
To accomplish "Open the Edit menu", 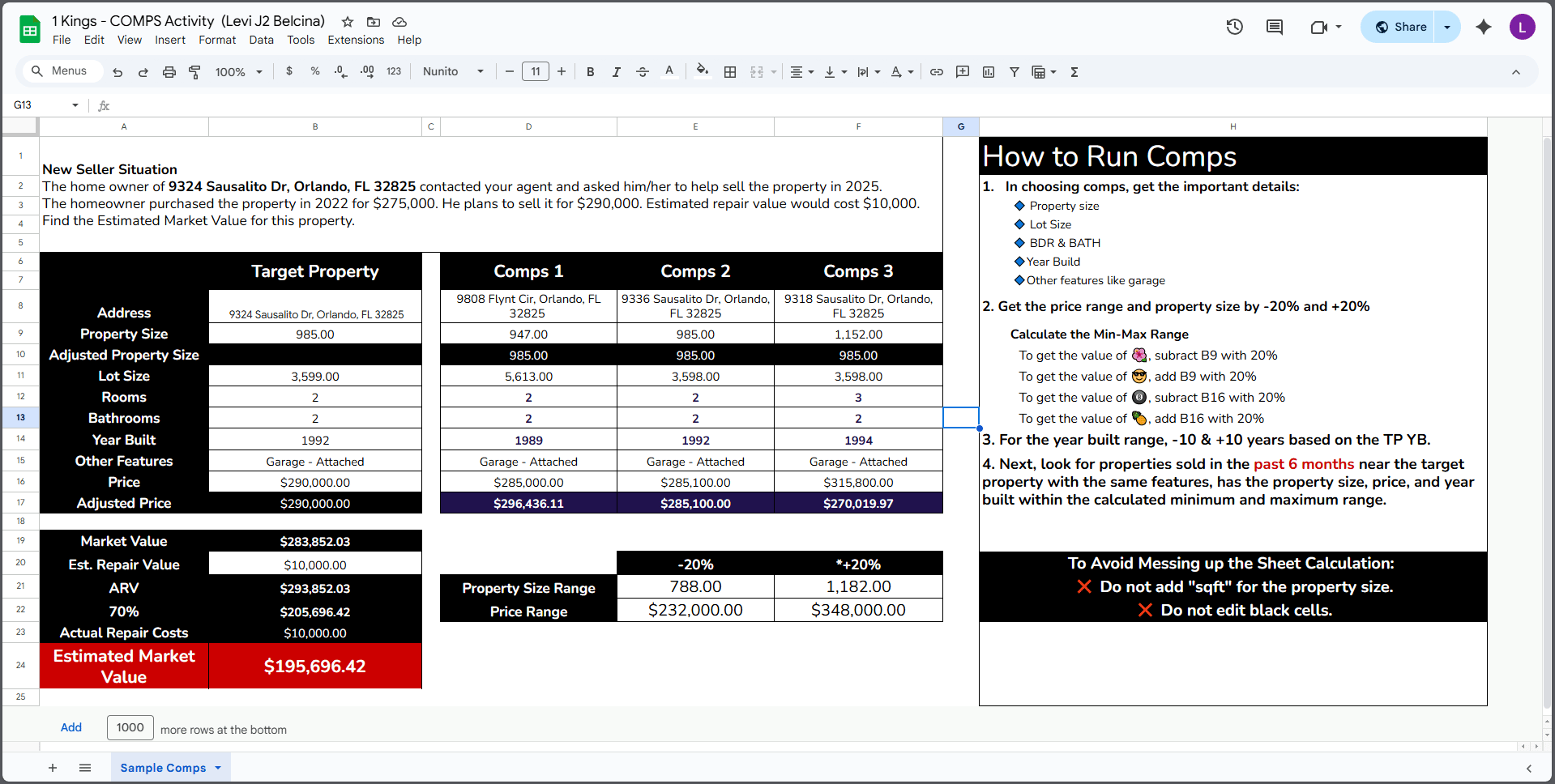I will click(x=94, y=40).
